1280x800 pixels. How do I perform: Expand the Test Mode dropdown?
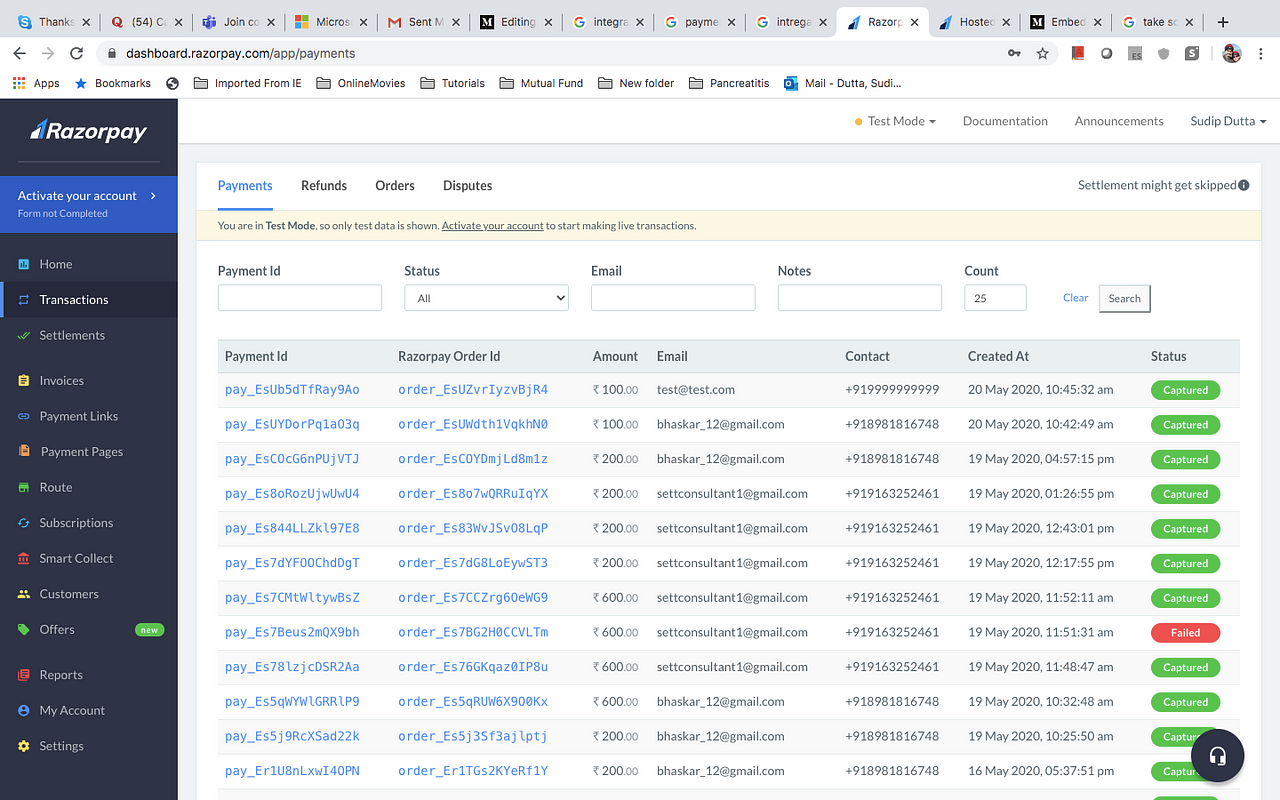(896, 121)
